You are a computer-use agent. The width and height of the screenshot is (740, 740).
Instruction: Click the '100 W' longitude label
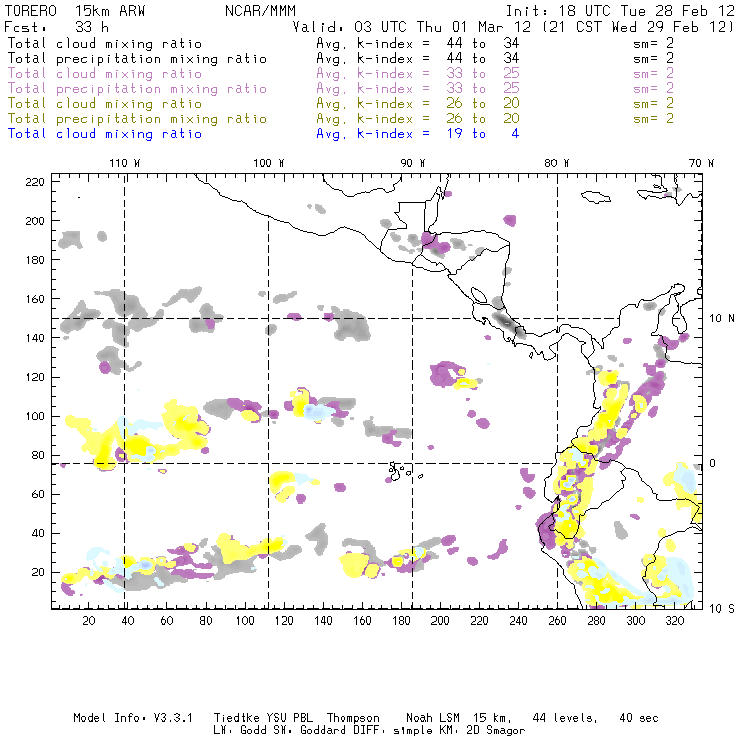[x=269, y=163]
